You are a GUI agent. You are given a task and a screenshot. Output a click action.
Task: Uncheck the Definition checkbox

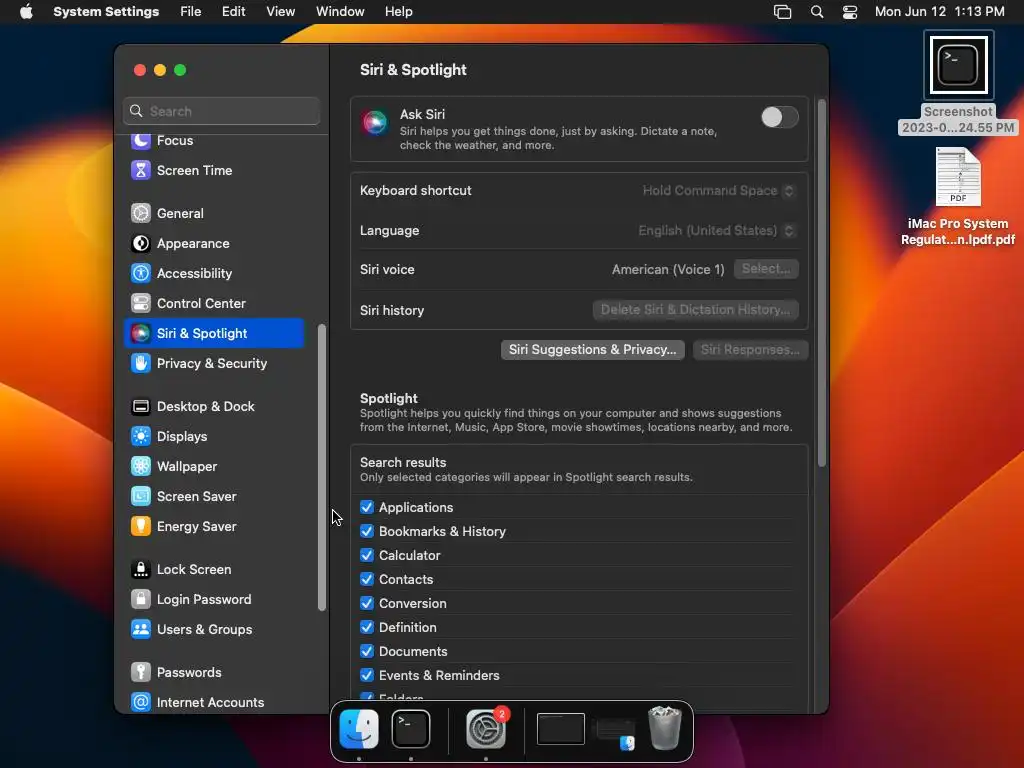(x=367, y=628)
